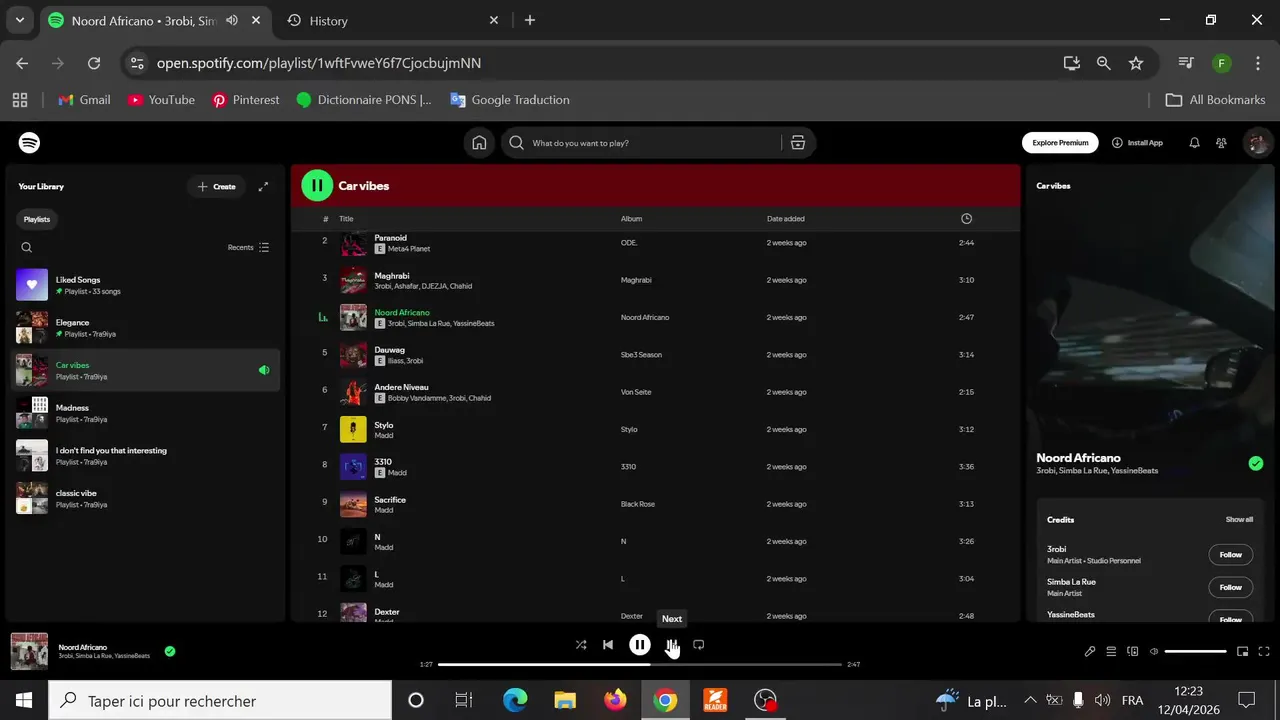1280x720 pixels.
Task: Open Chrome zoom magnifier icon
Action: (x=1103, y=63)
